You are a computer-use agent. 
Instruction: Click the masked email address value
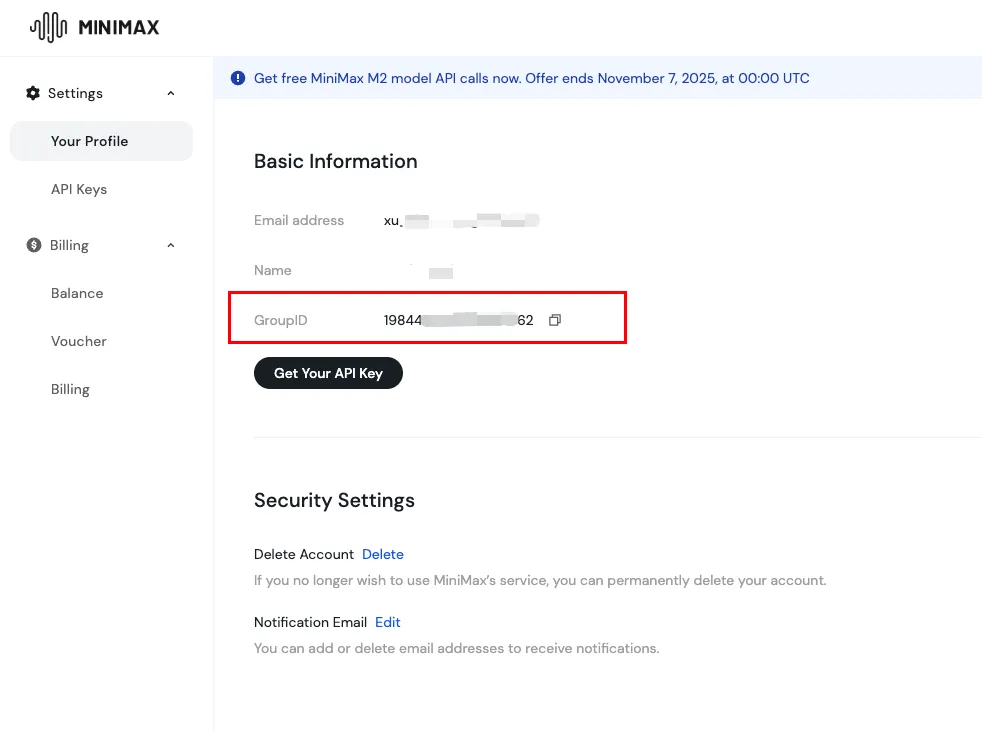[x=461, y=220]
